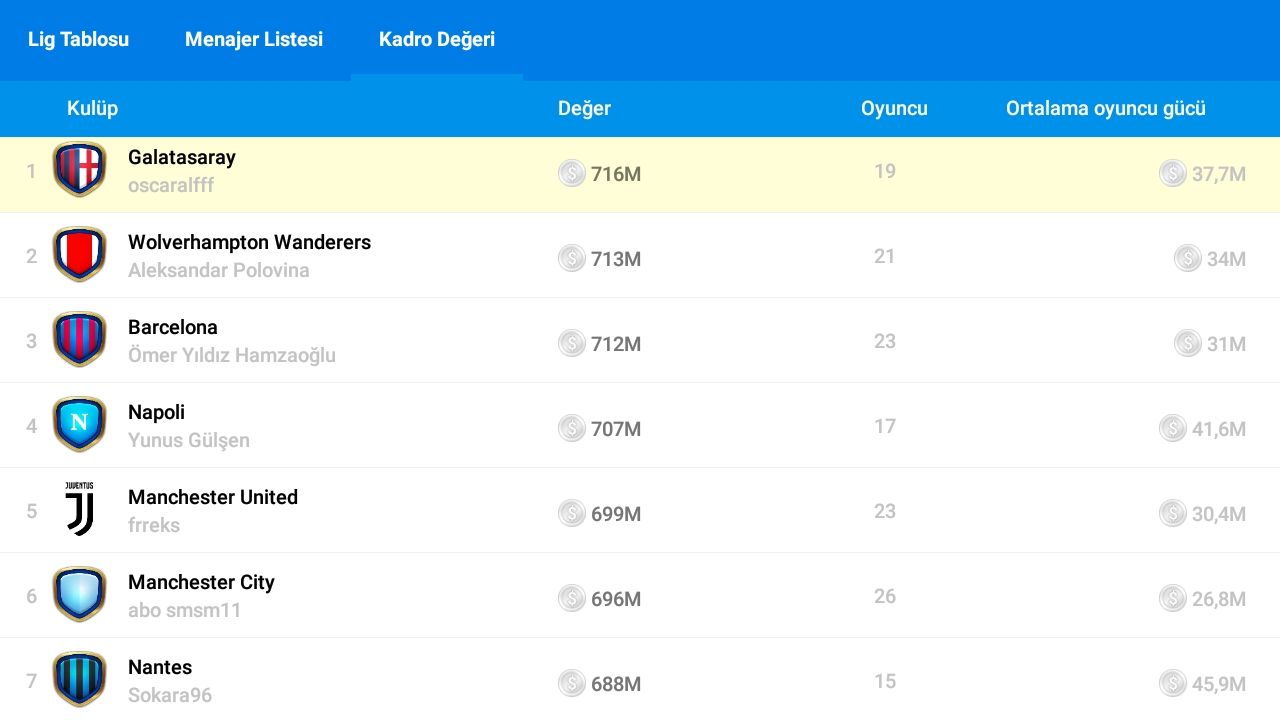Click the coin icon next to 30,4M
The height and width of the screenshot is (720, 1280).
[1173, 513]
